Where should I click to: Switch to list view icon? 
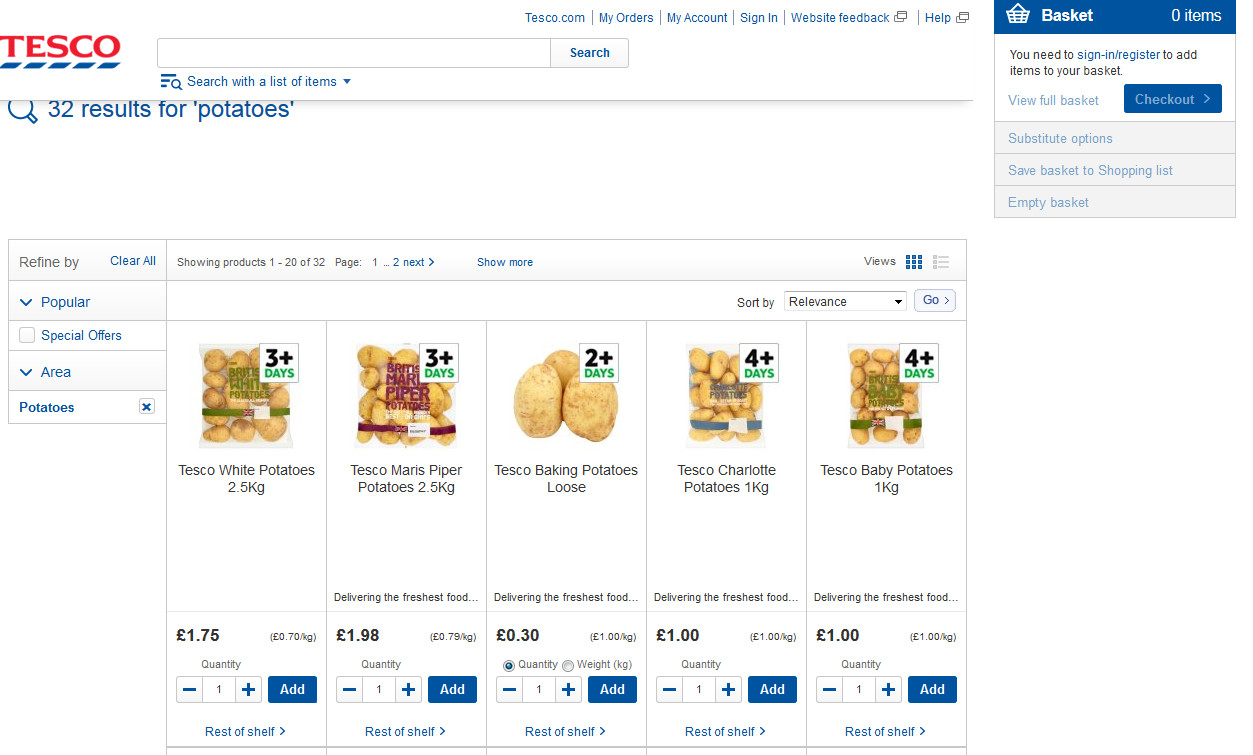[941, 262]
